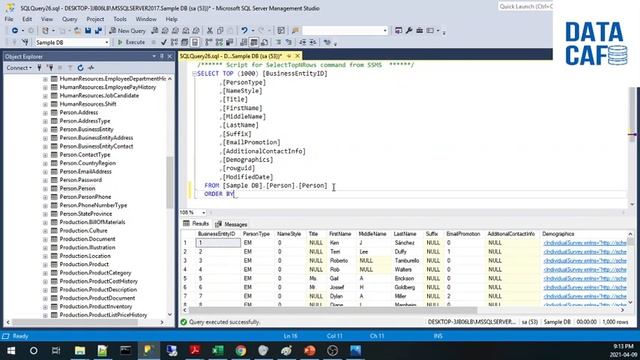Click the wrench Properties icon
Image resolution: width=640 pixels, height=360 pixels.
(x=409, y=31)
